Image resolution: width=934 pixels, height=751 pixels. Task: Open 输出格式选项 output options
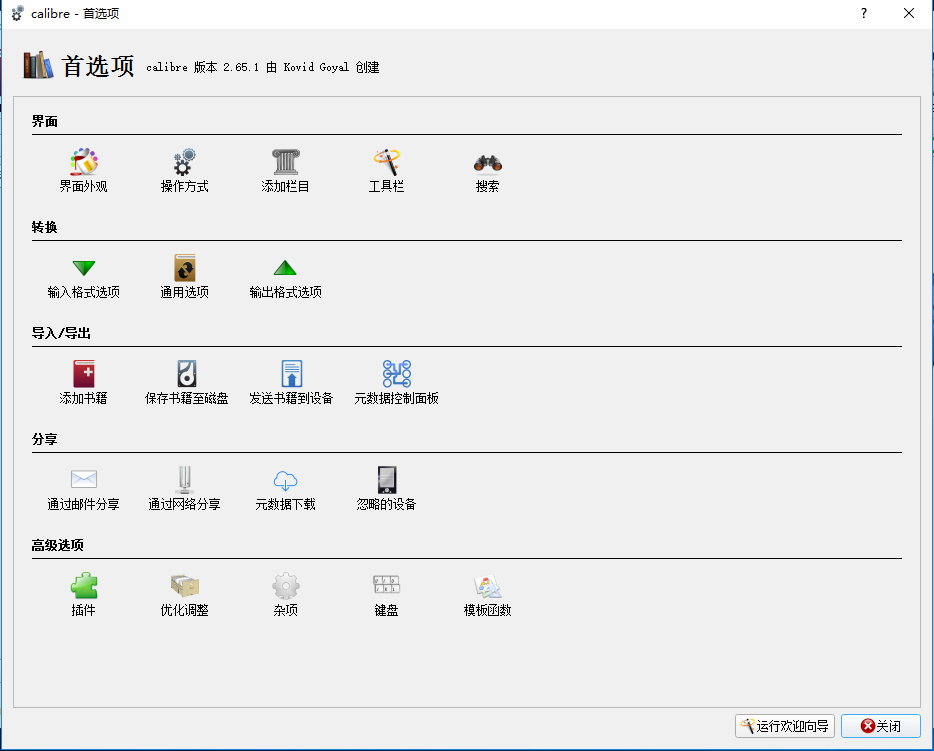point(285,277)
